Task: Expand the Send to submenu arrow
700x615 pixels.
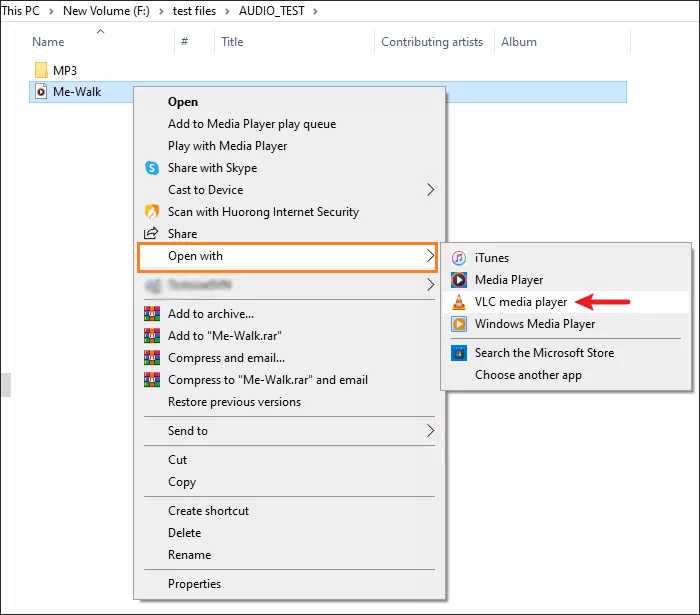Action: coord(430,431)
